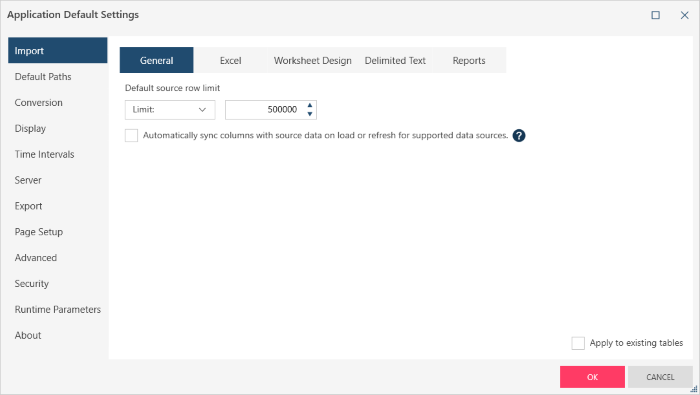Decrease the row limit with the down arrow
Screen dimensions: 700x395
310,114
